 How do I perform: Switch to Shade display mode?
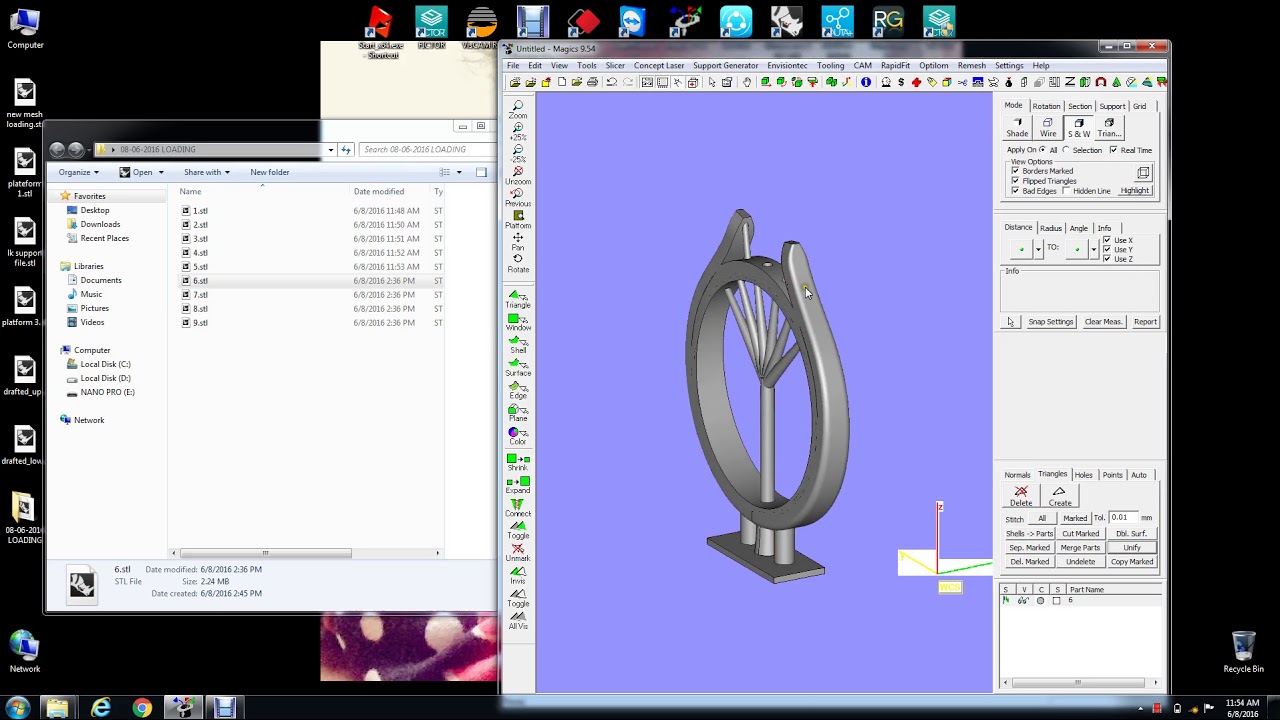1017,127
